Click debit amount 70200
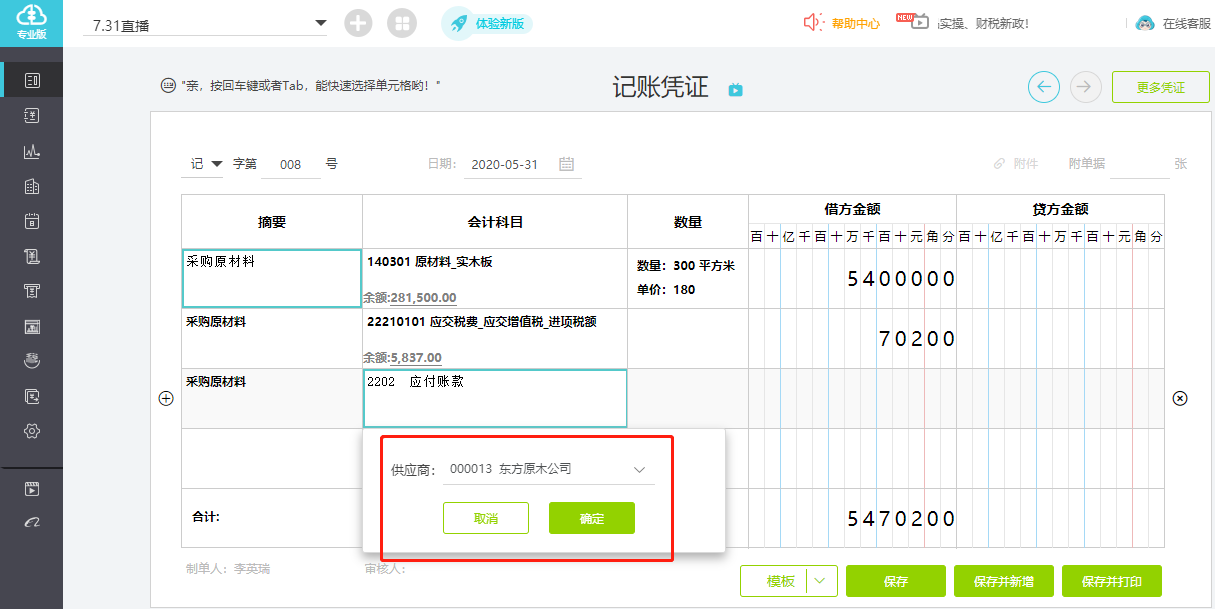Viewport: 1215px width, 609px height. tap(917, 339)
